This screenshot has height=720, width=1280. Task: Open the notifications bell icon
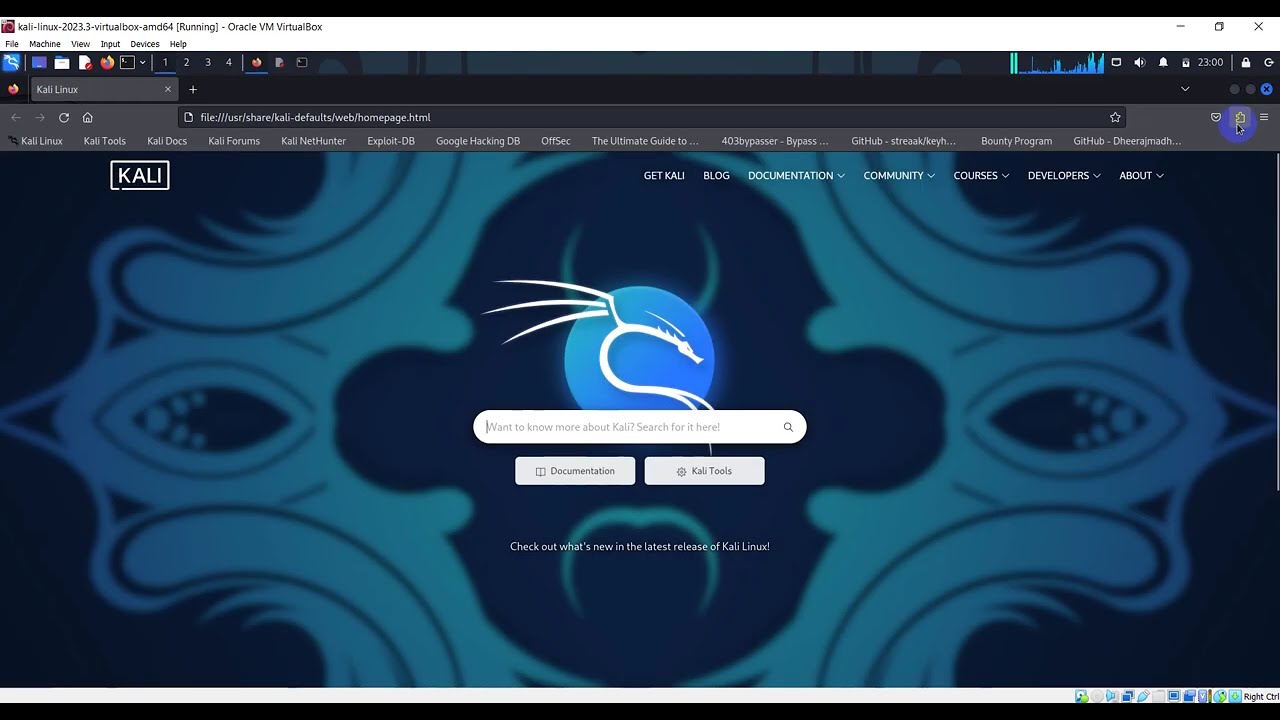pos(1163,62)
